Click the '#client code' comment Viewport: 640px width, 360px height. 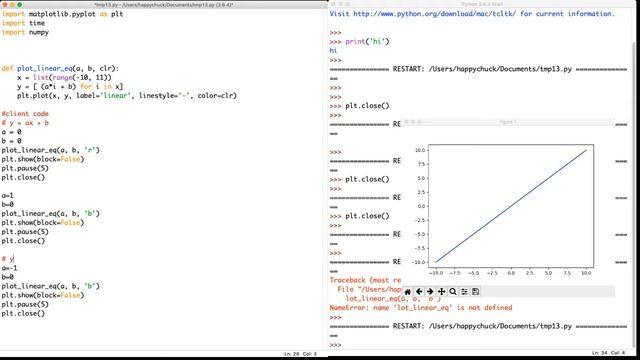25,114
